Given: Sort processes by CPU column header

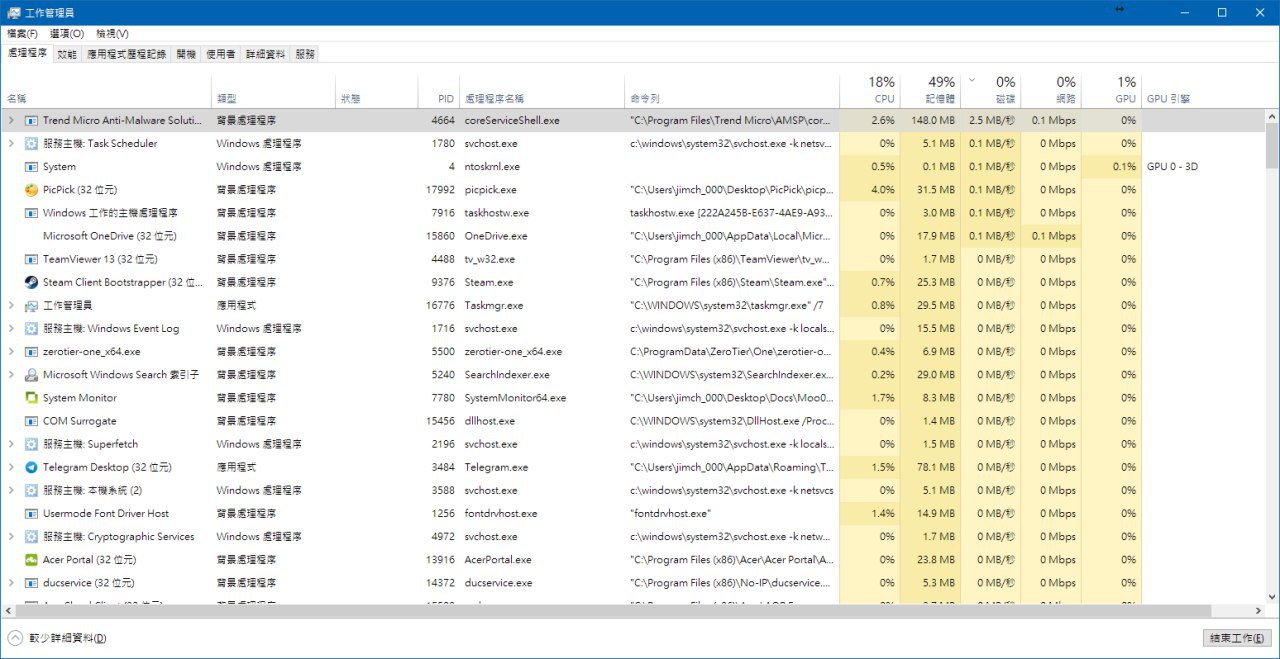Looking at the screenshot, I should click(868, 90).
